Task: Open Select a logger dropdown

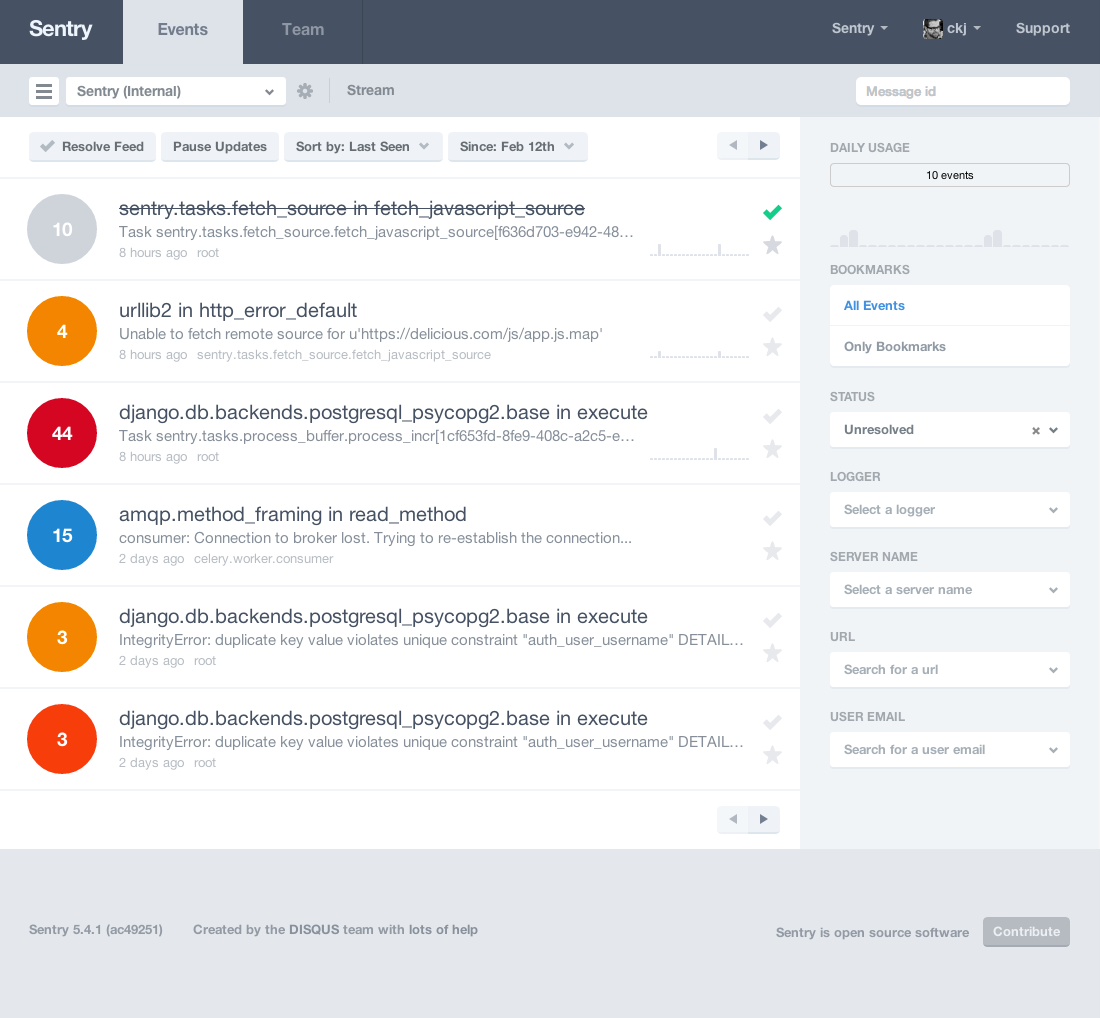Action: click(950, 510)
